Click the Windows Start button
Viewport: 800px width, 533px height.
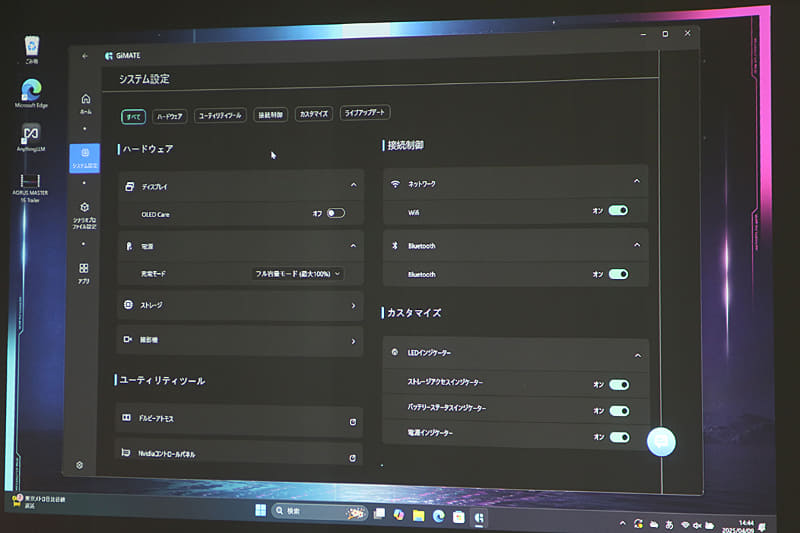tap(261, 510)
